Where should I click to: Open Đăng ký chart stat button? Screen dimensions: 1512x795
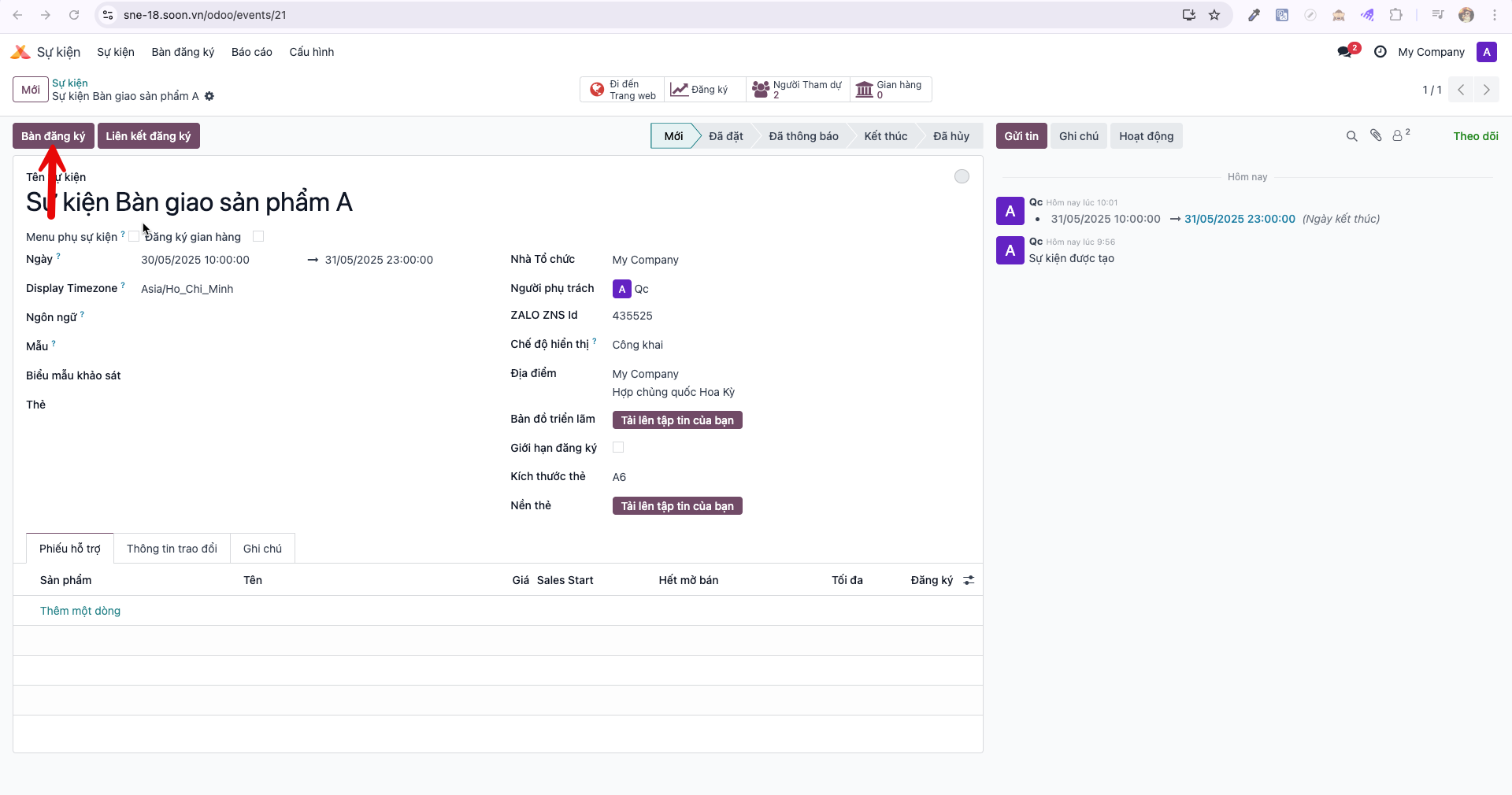coord(705,90)
